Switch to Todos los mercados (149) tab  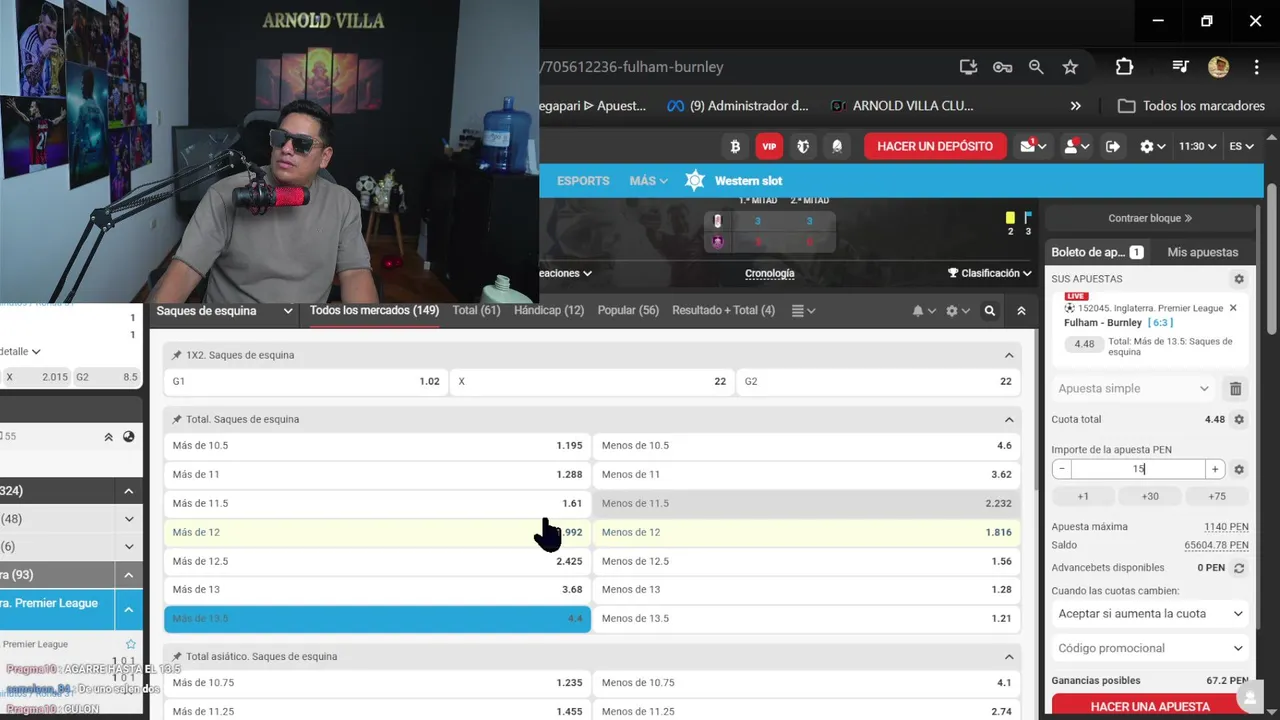374,311
